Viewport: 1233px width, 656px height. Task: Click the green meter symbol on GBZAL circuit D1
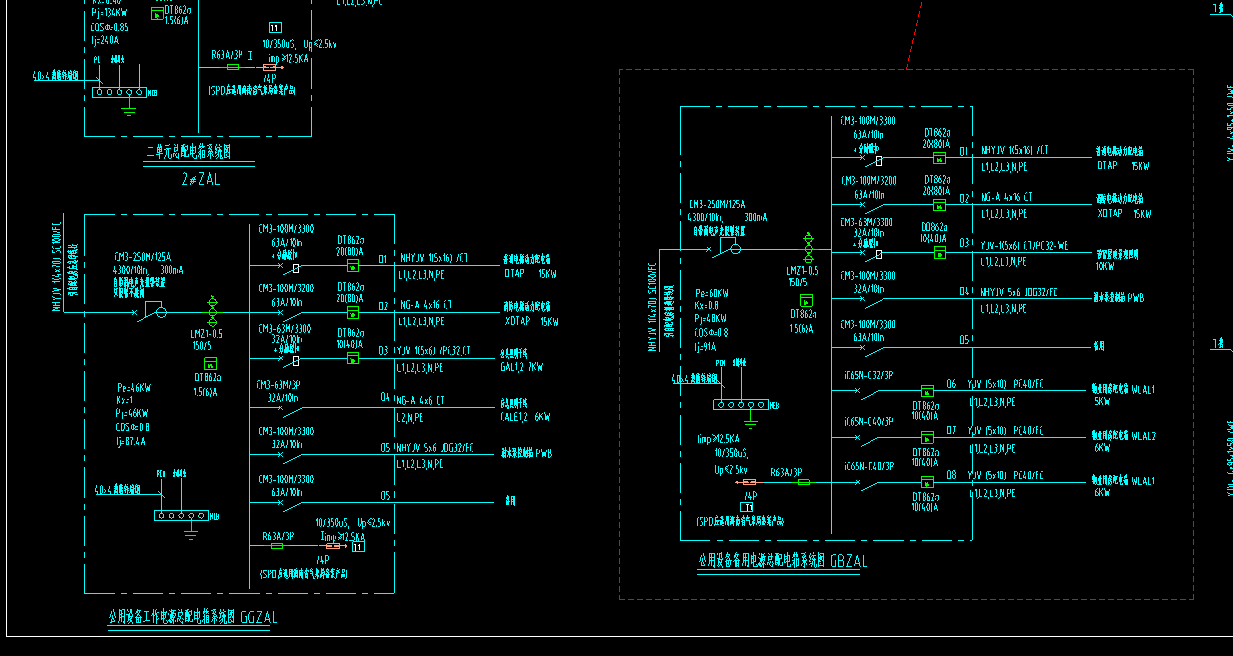tap(939, 158)
